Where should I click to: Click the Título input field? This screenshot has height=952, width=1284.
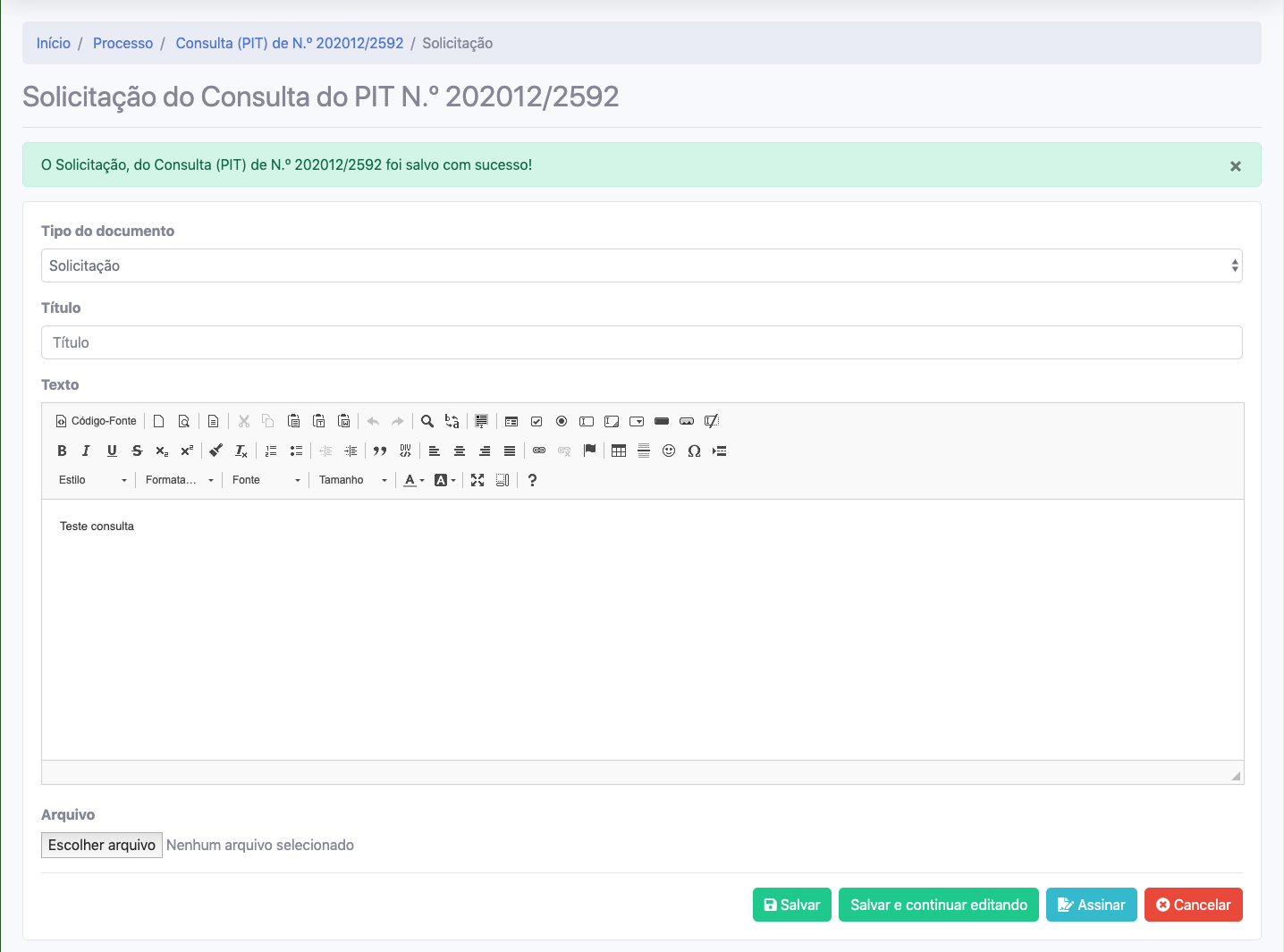point(641,342)
